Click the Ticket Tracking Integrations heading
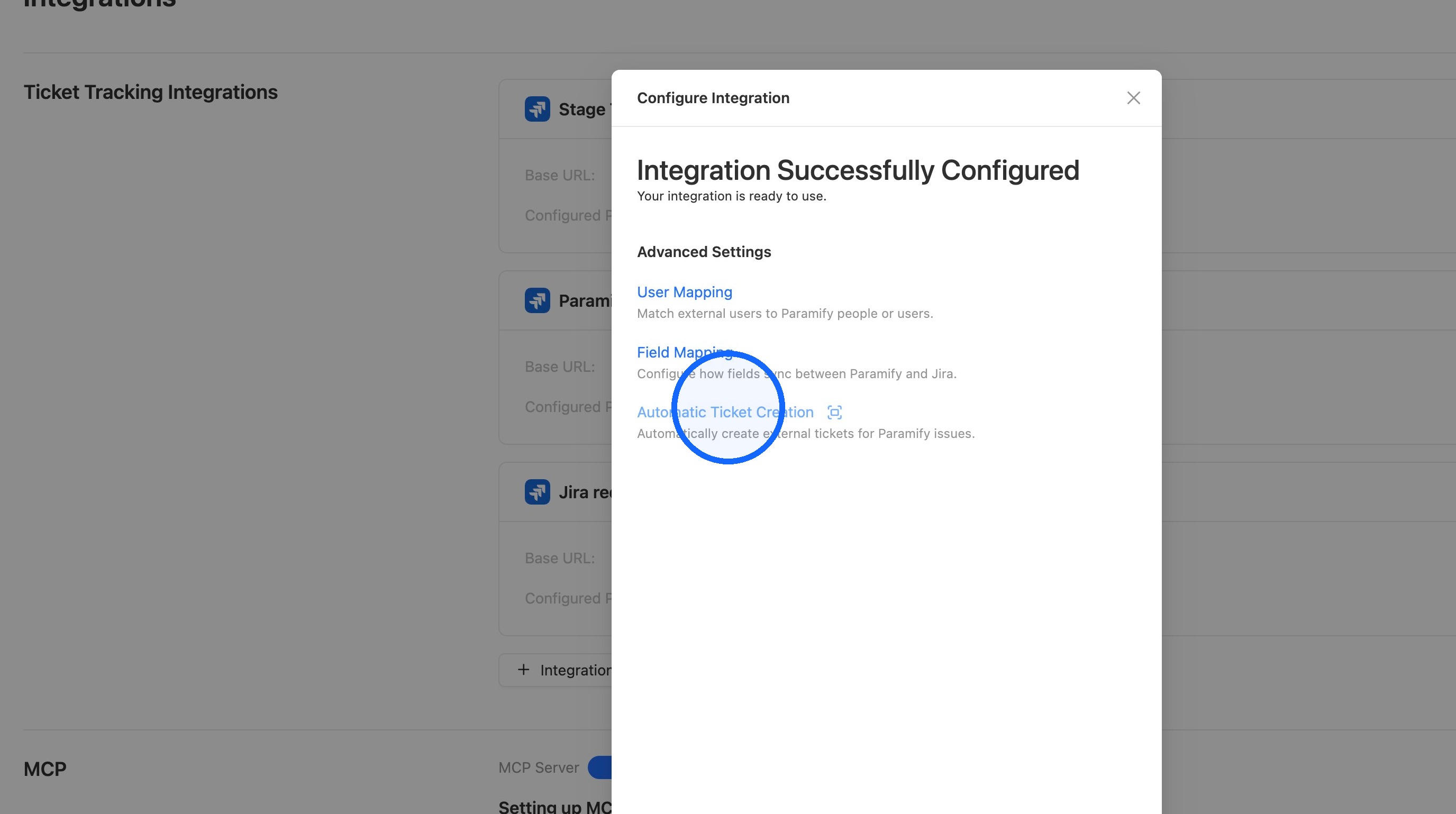The image size is (1456, 814). click(150, 92)
